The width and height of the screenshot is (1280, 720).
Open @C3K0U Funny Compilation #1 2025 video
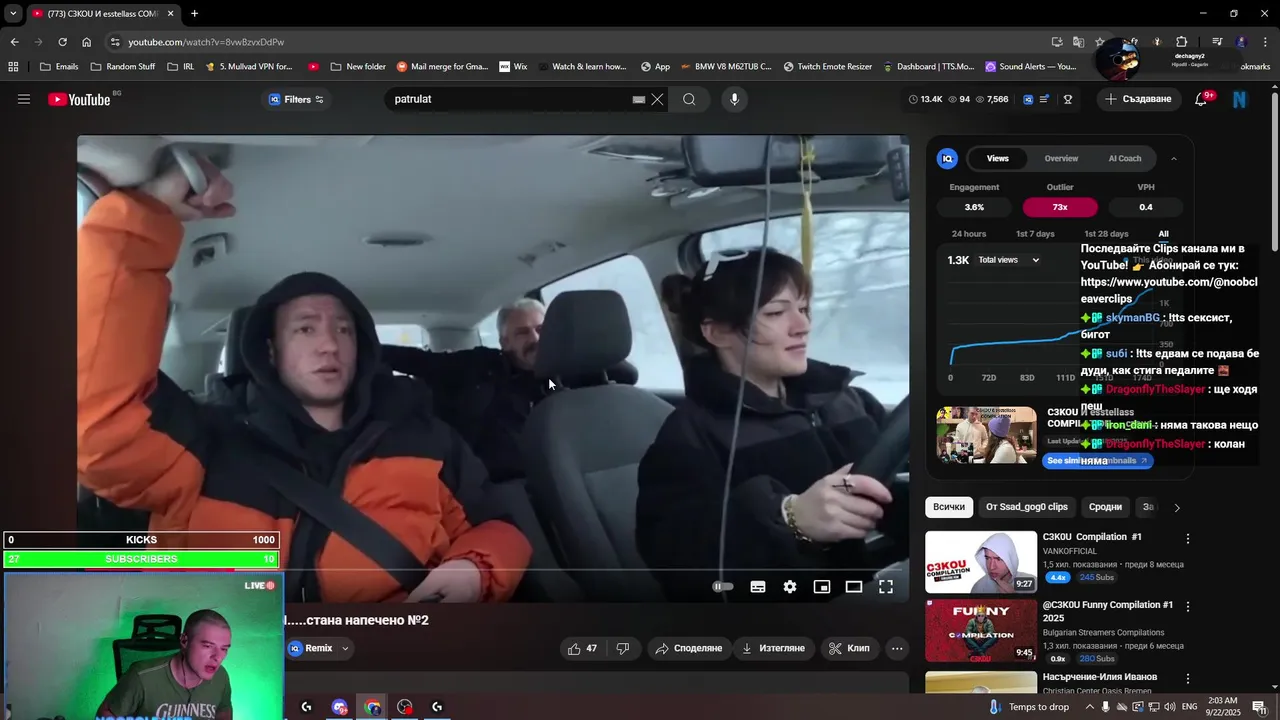pos(981,630)
